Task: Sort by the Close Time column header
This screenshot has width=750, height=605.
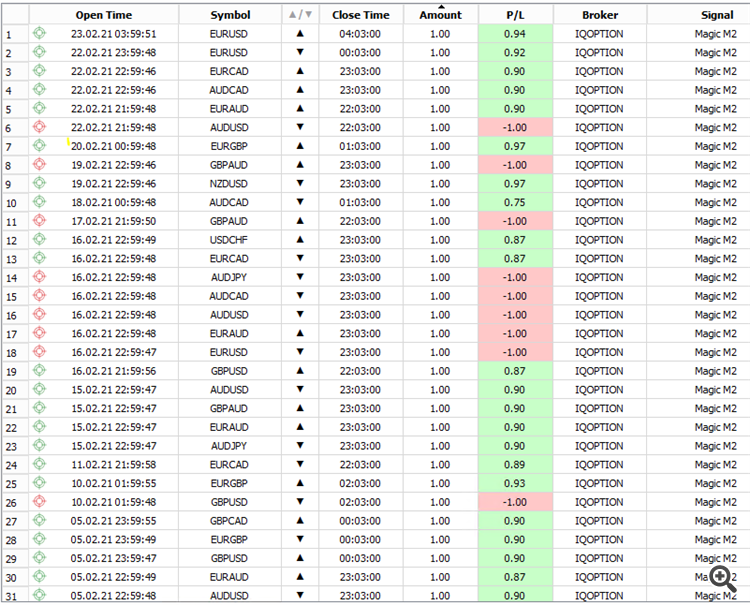Action: [x=361, y=15]
